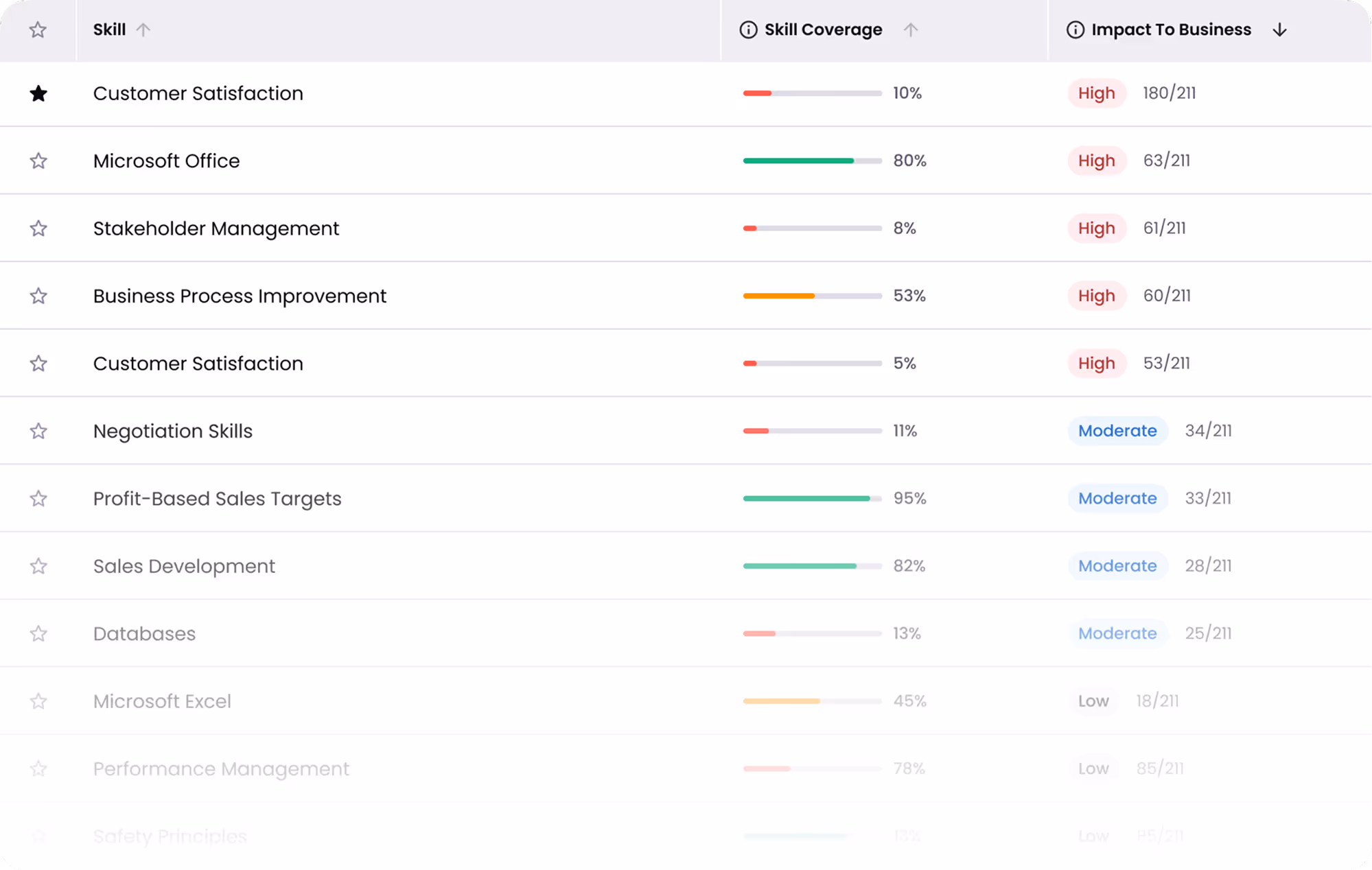Click the filled star beside Customer Satisfaction
1372x870 pixels.
point(38,93)
